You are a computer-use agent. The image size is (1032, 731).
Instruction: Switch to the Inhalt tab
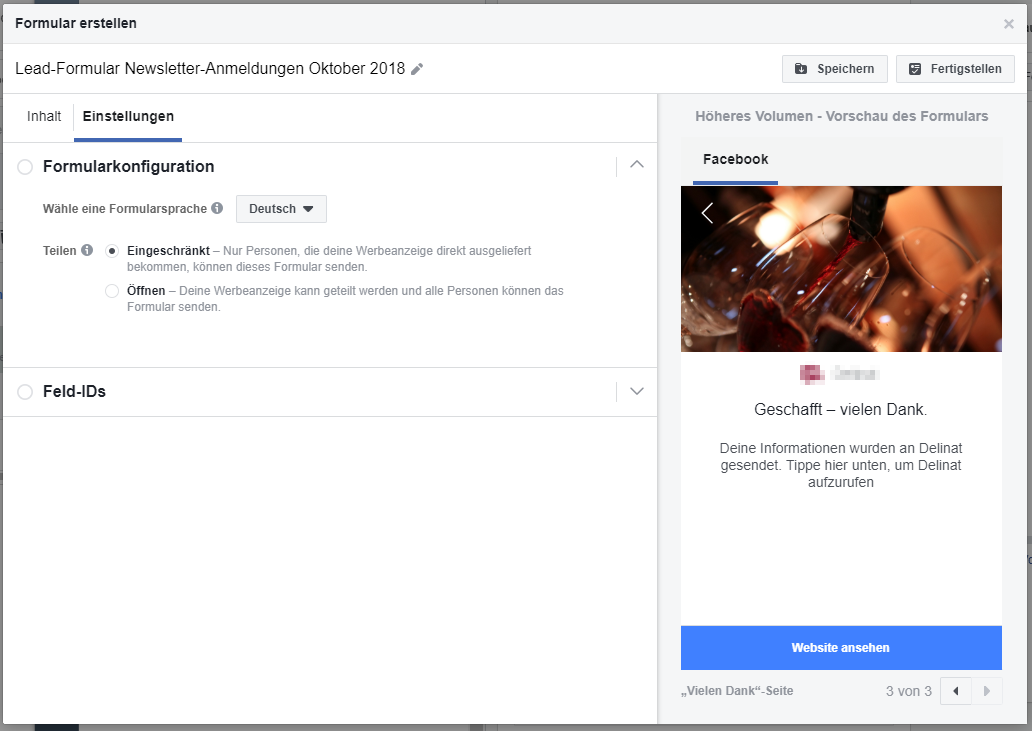[44, 116]
